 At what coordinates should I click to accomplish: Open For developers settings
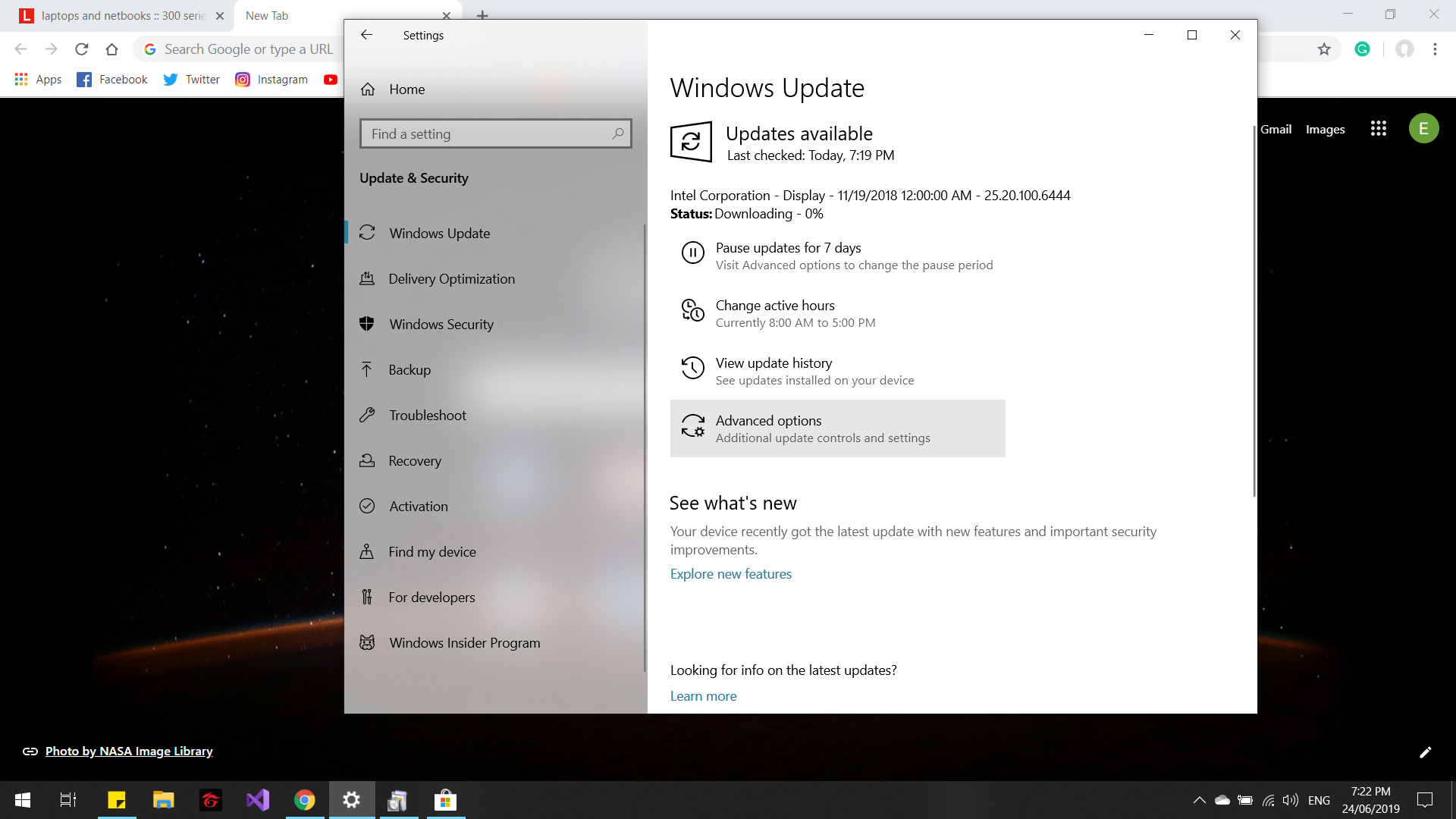pyautogui.click(x=431, y=598)
